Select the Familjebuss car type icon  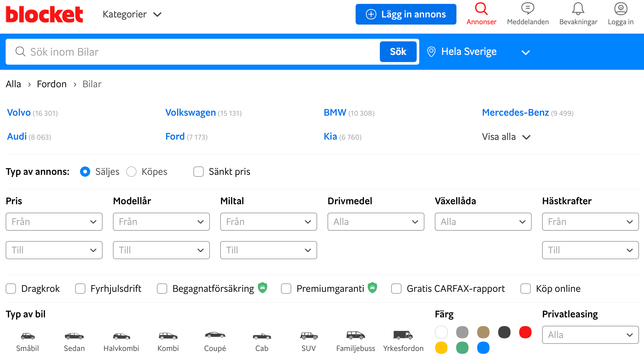coord(355,335)
